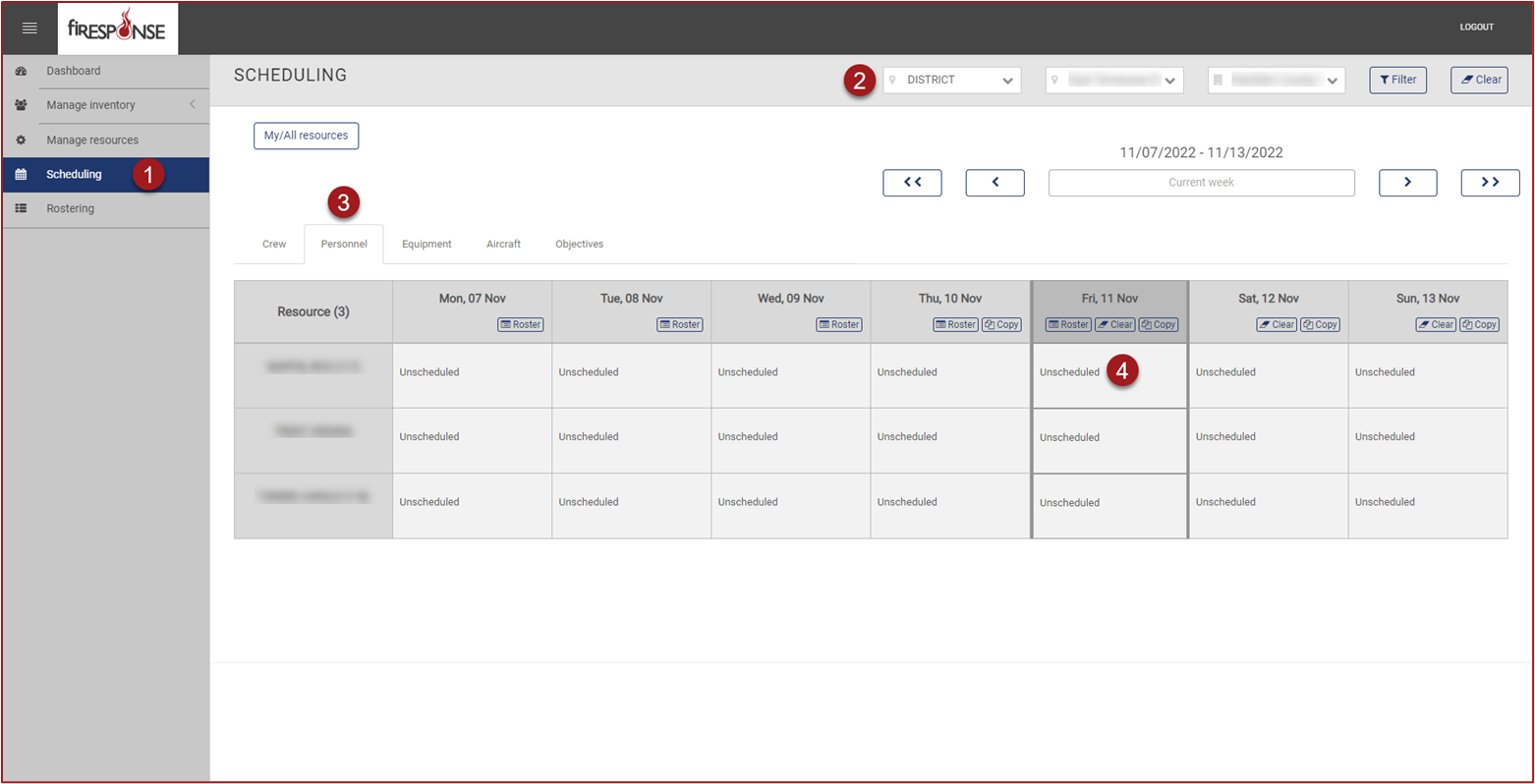The width and height of the screenshot is (1535, 784).
Task: Open the hamburger menu icon
Action: click(29, 28)
